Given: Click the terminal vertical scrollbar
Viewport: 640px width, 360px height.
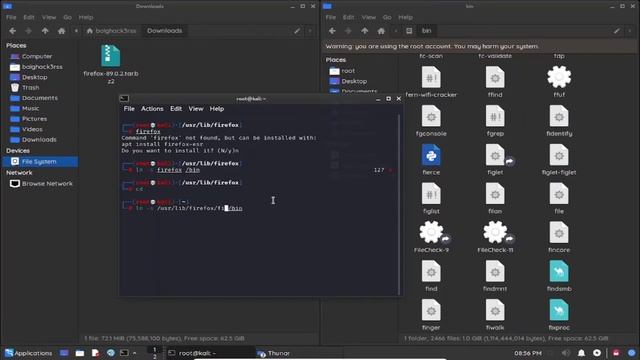Looking at the screenshot, I should [399, 204].
